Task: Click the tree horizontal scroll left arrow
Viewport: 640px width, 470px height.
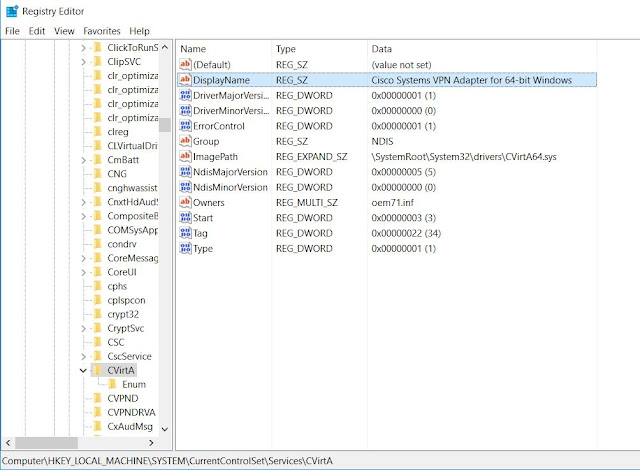Action: coord(8,443)
